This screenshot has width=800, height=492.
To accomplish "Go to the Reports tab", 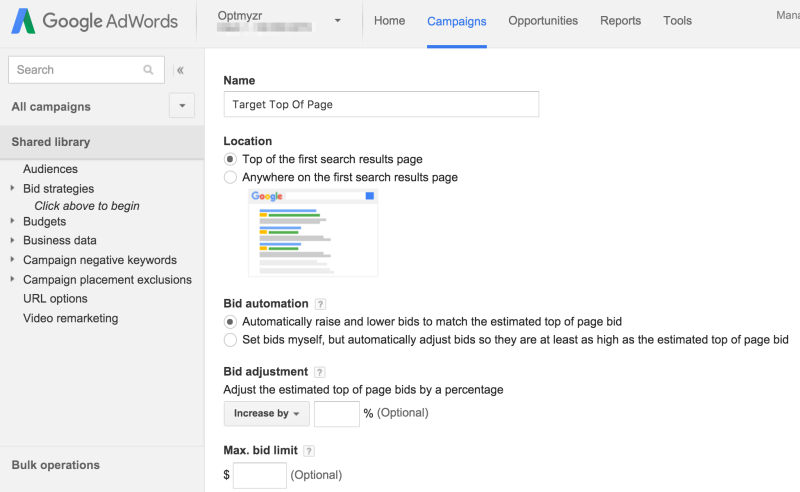I will coord(620,21).
